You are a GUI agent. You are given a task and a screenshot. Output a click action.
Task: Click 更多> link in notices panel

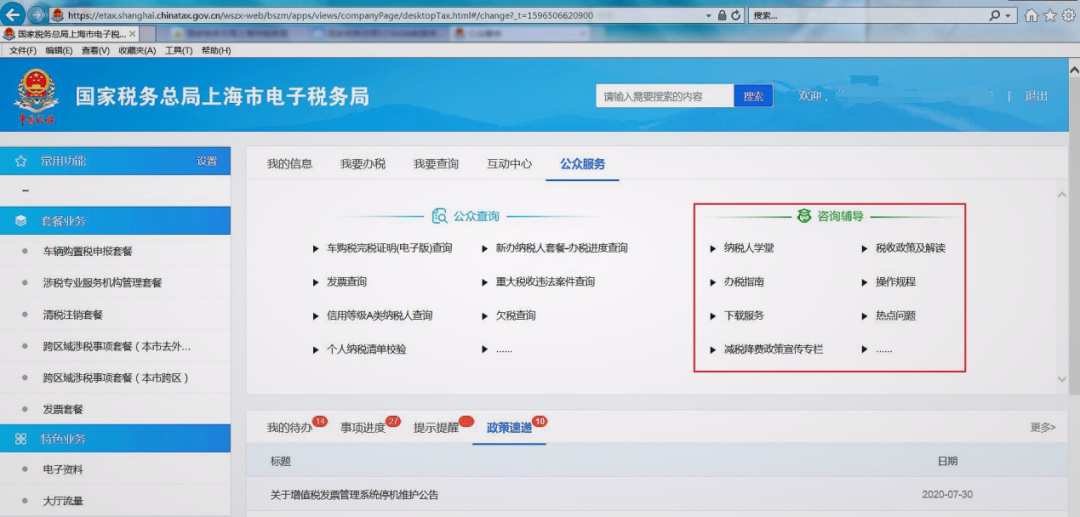point(1043,428)
